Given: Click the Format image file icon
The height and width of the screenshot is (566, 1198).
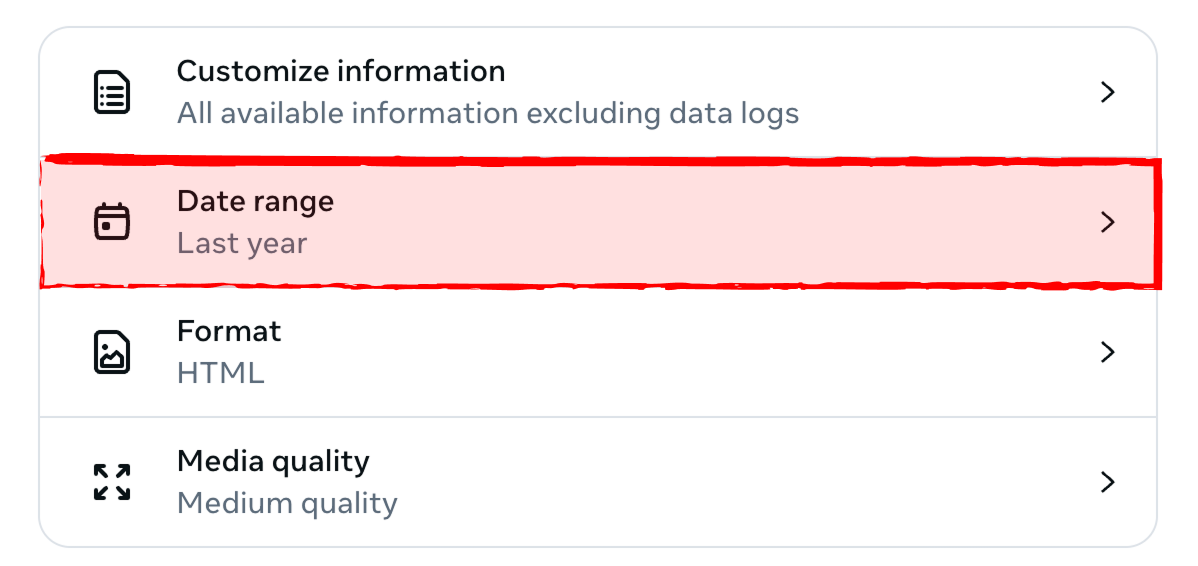Looking at the screenshot, I should [112, 352].
